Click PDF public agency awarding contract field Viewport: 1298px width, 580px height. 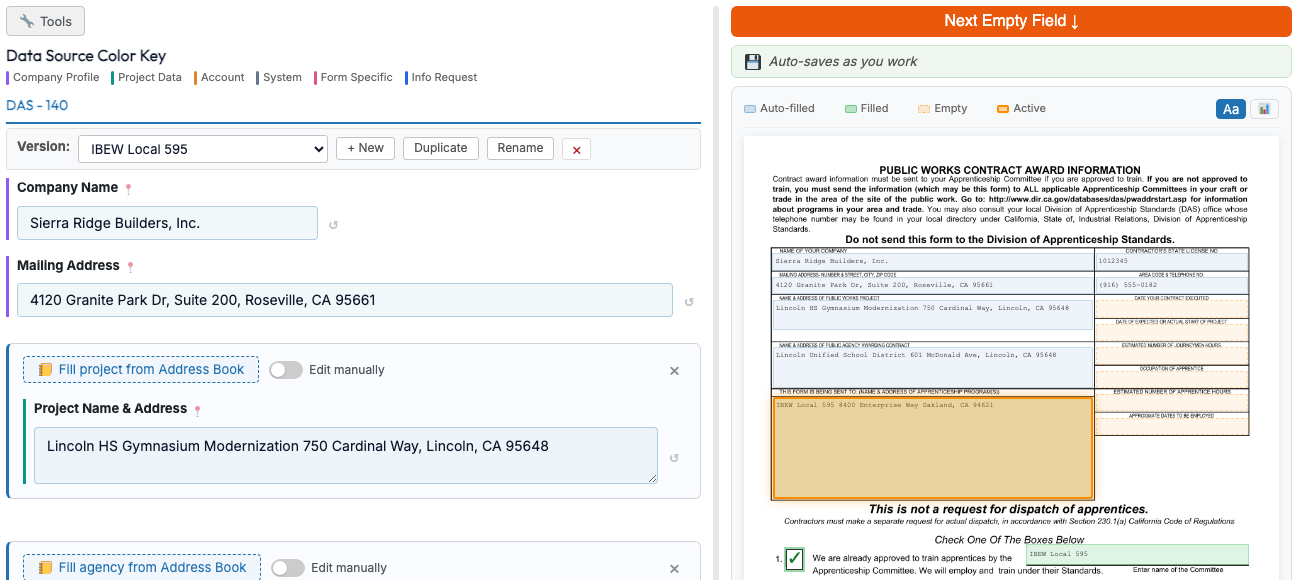point(933,366)
